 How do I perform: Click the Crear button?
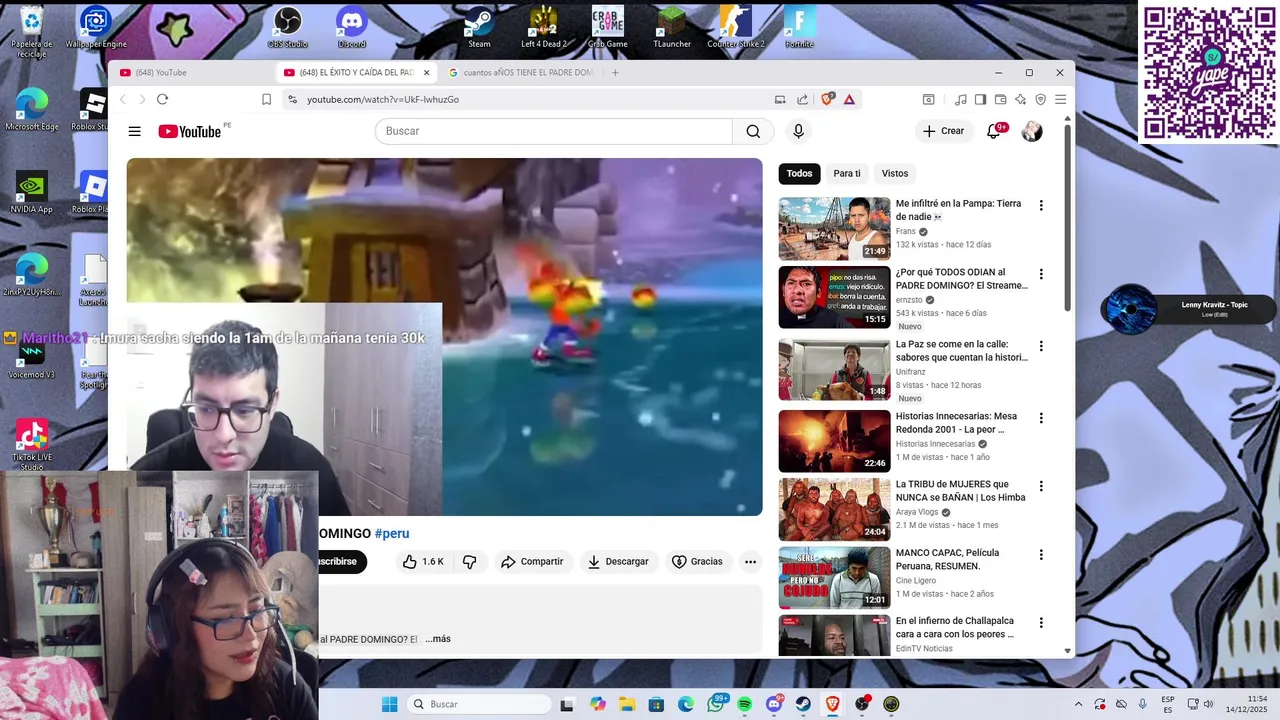(x=943, y=131)
